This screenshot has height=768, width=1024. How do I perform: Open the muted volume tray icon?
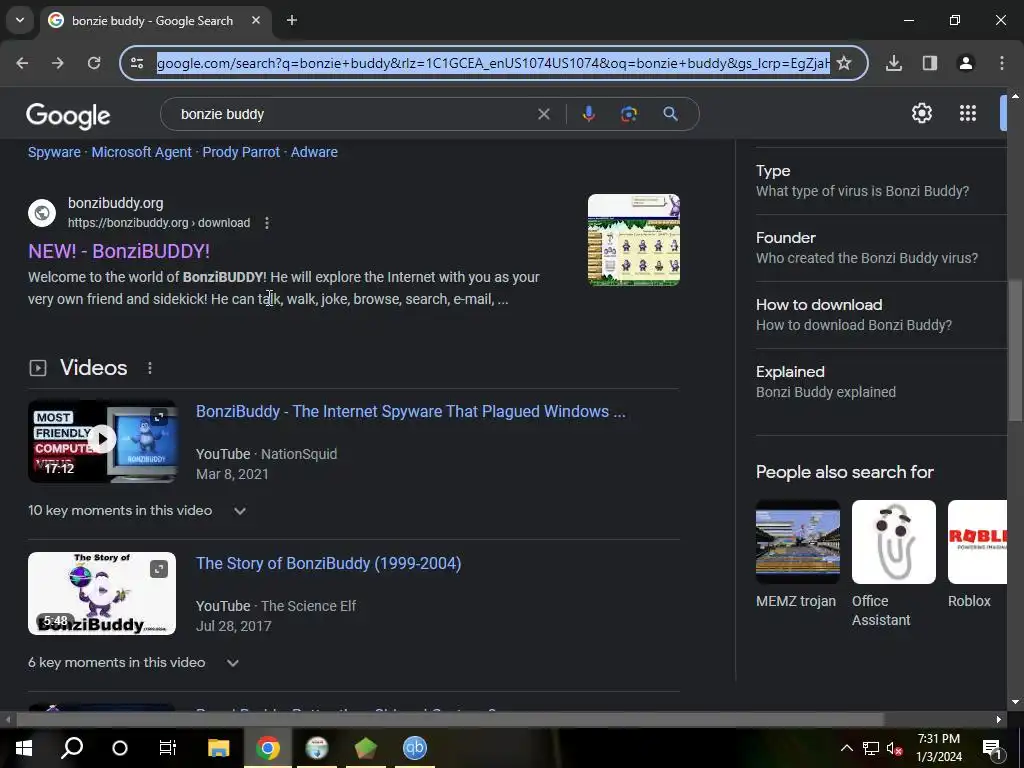coord(895,748)
